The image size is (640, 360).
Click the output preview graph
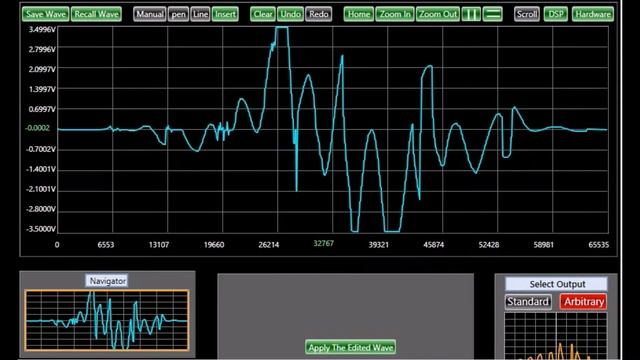pyautogui.click(x=556, y=336)
